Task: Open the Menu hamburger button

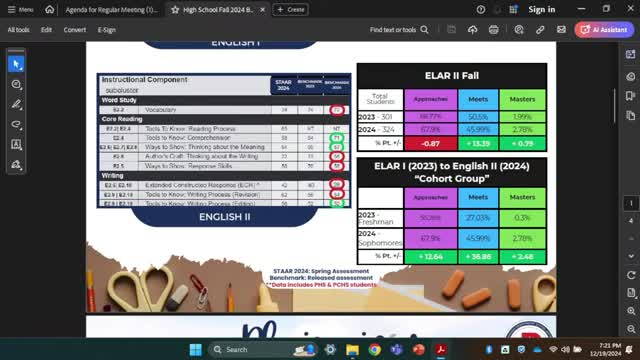Action: (x=20, y=9)
